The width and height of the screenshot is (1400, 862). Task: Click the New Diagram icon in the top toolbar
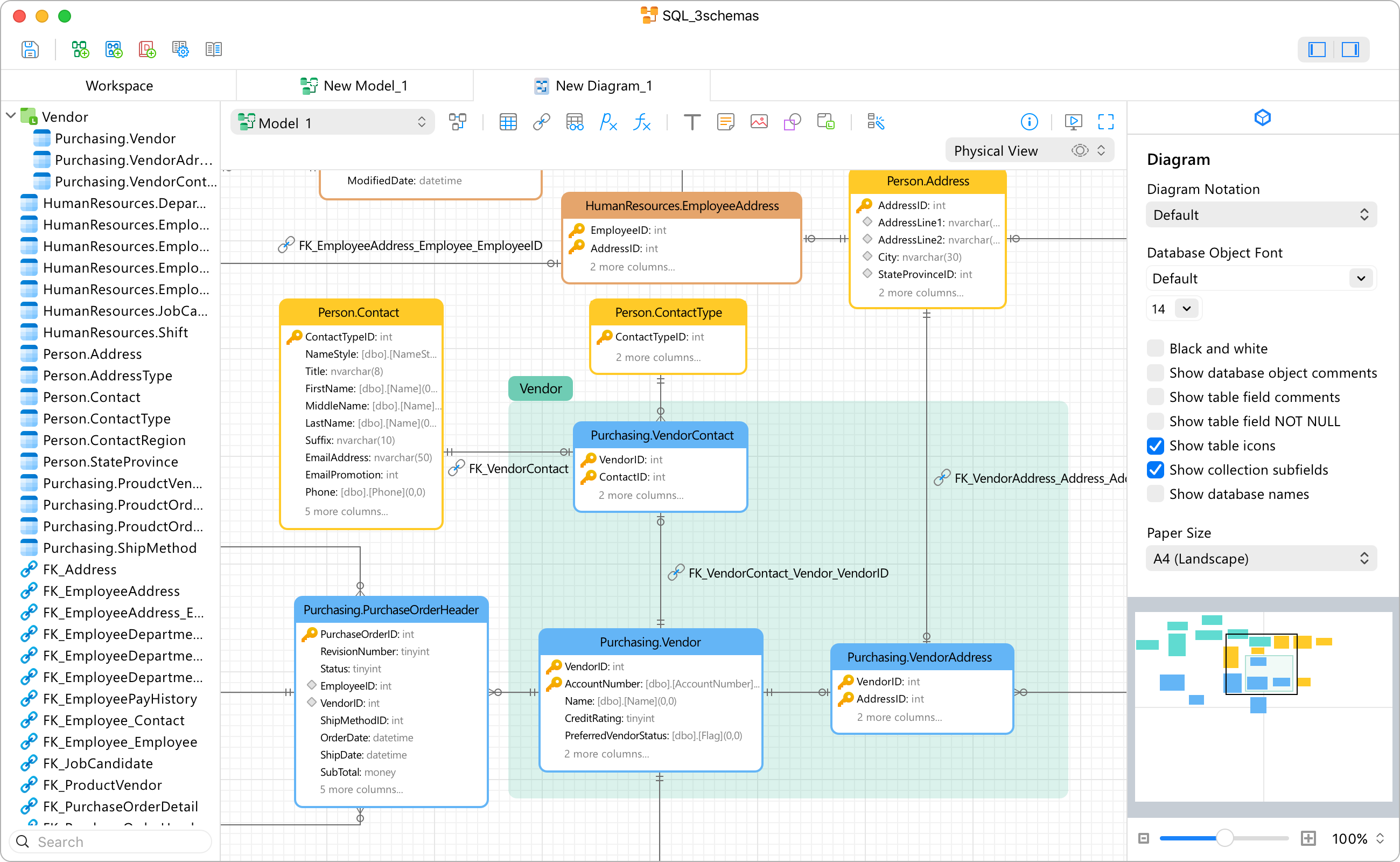(x=114, y=50)
